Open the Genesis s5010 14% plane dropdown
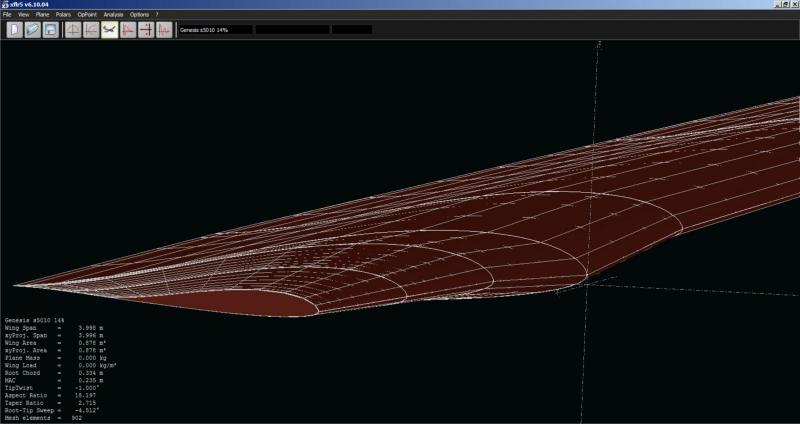Viewport: 800px width, 424px height. [213, 30]
